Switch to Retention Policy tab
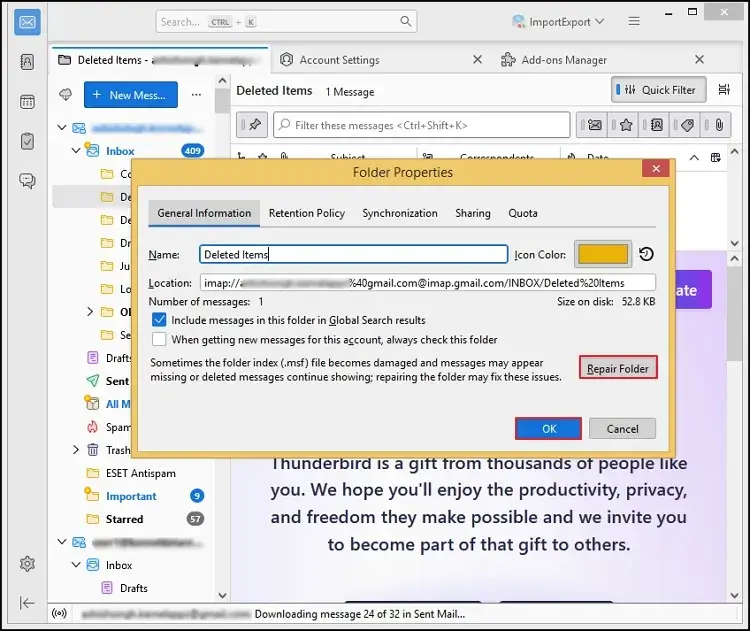Image resolution: width=750 pixels, height=631 pixels. tap(307, 213)
